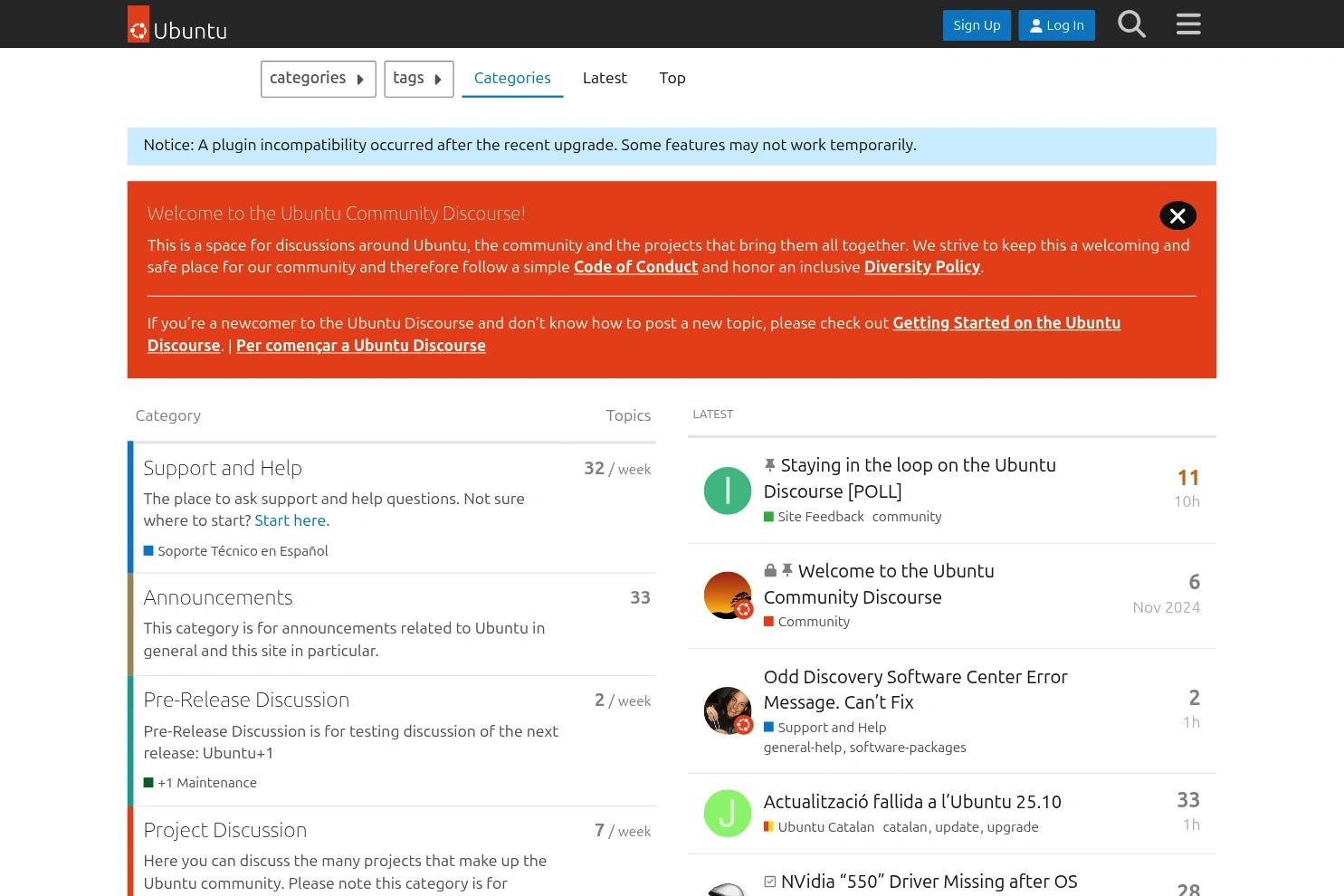Dismiss the welcome banner with the X
Image resolution: width=1344 pixels, height=896 pixels.
[x=1177, y=215]
